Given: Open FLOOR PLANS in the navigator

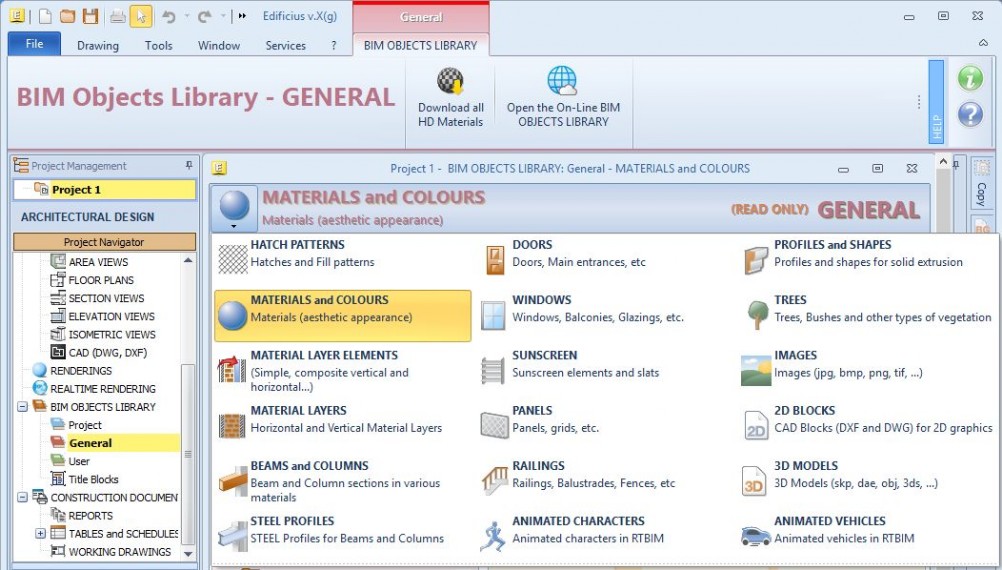Looking at the screenshot, I should tap(101, 280).
